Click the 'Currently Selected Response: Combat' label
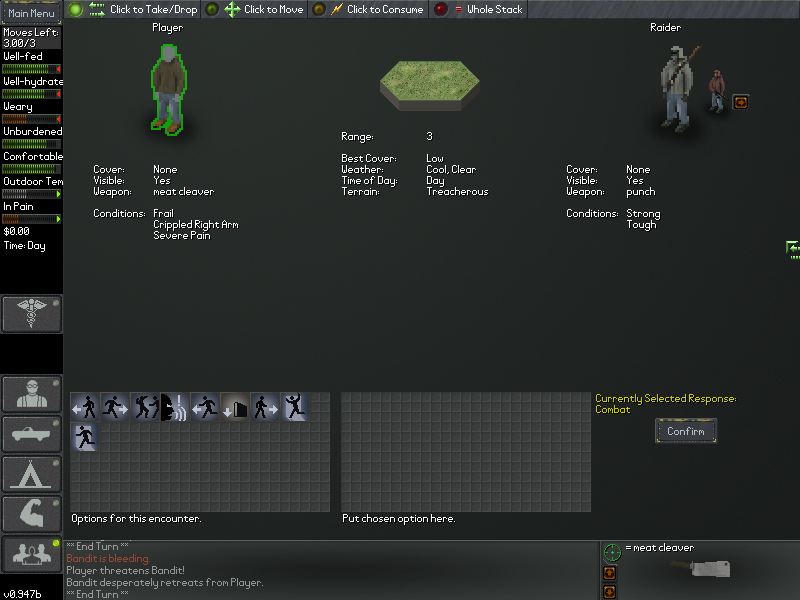Image resolution: width=800 pixels, height=600 pixels. click(x=666, y=404)
